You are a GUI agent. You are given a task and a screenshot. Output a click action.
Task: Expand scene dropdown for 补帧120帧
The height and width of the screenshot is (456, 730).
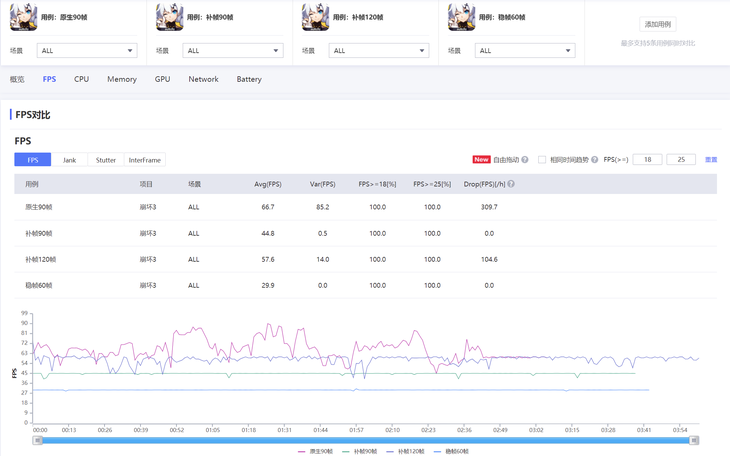pos(379,50)
